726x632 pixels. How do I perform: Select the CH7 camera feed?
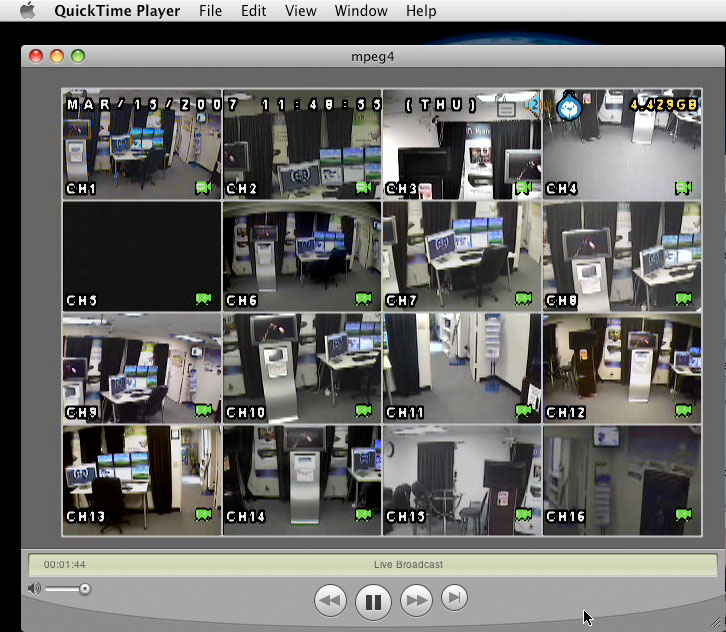tap(462, 256)
